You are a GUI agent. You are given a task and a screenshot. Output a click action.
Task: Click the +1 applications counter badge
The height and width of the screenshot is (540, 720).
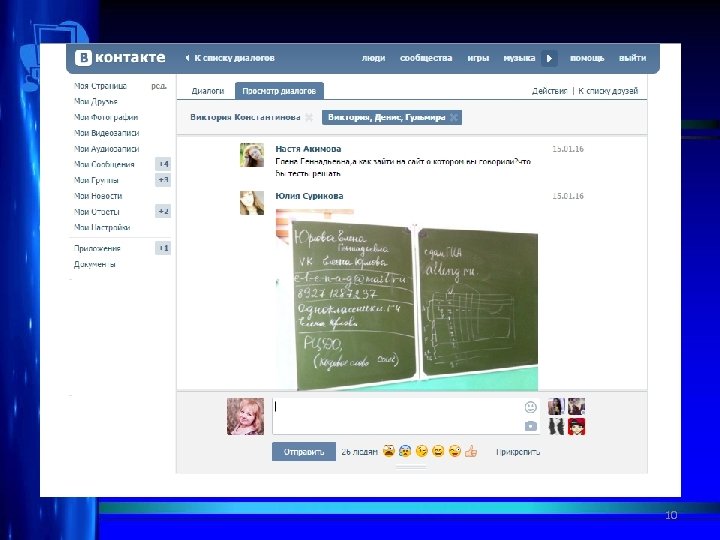pos(163,248)
